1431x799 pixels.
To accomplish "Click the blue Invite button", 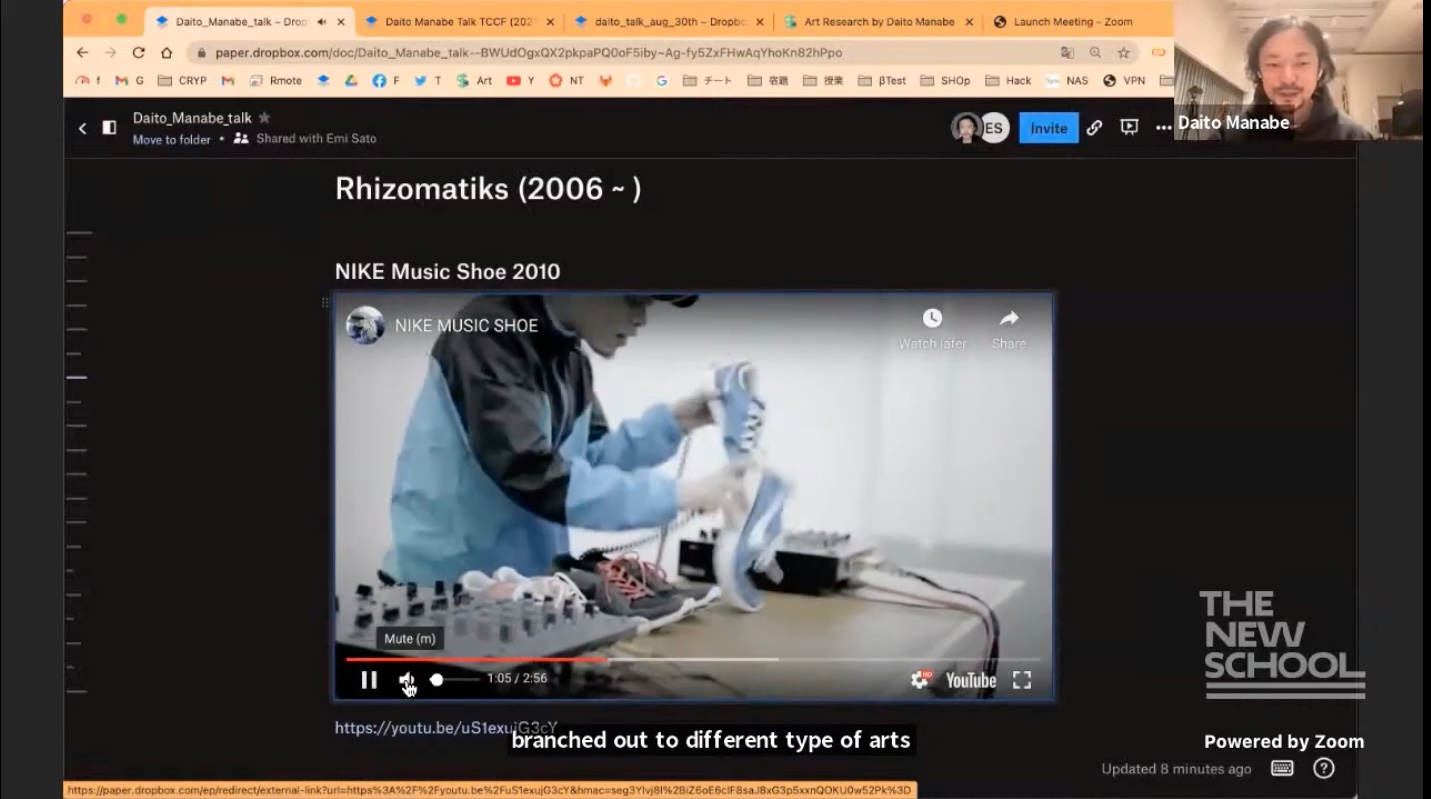I will pos(1048,128).
